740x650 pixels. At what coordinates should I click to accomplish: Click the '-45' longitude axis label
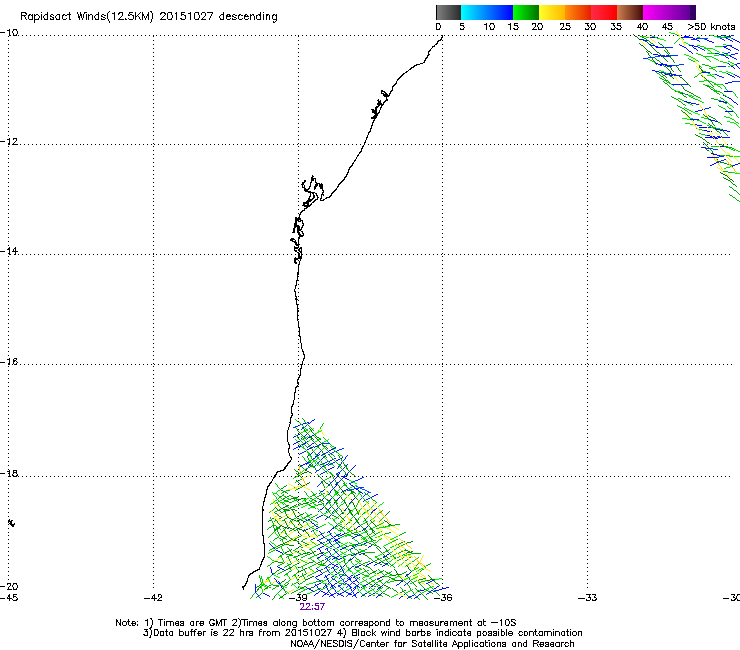pyautogui.click(x=9, y=598)
